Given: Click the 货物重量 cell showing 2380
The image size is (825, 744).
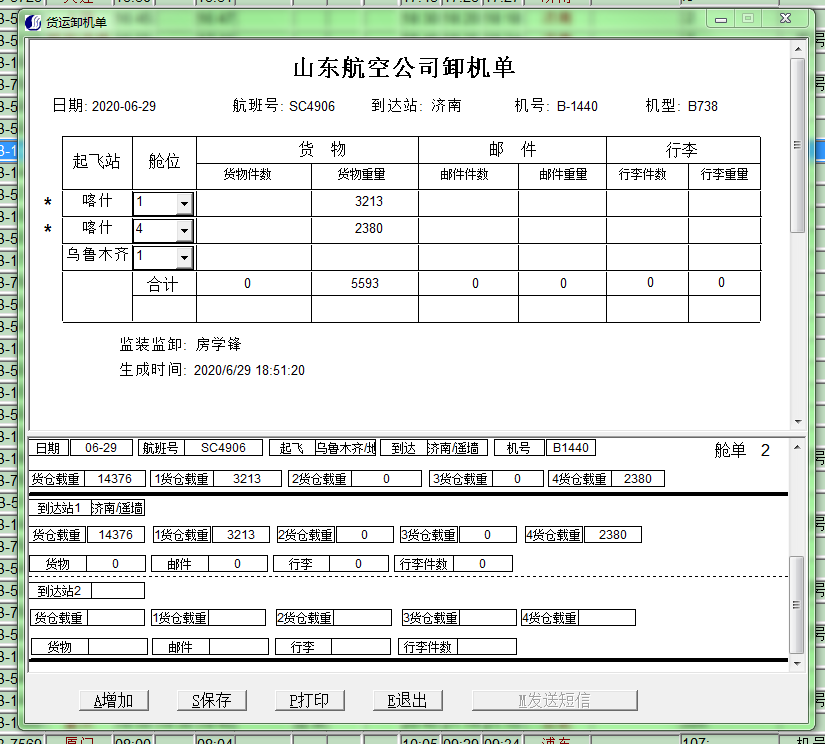Looking at the screenshot, I should pos(365,230).
